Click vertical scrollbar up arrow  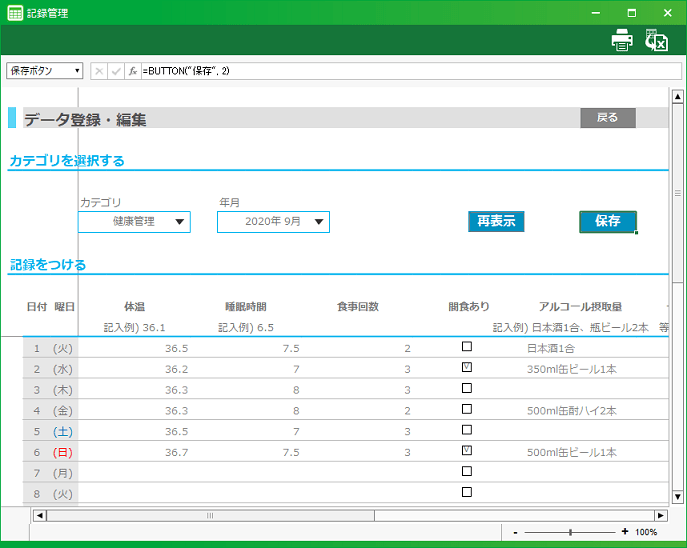678,96
